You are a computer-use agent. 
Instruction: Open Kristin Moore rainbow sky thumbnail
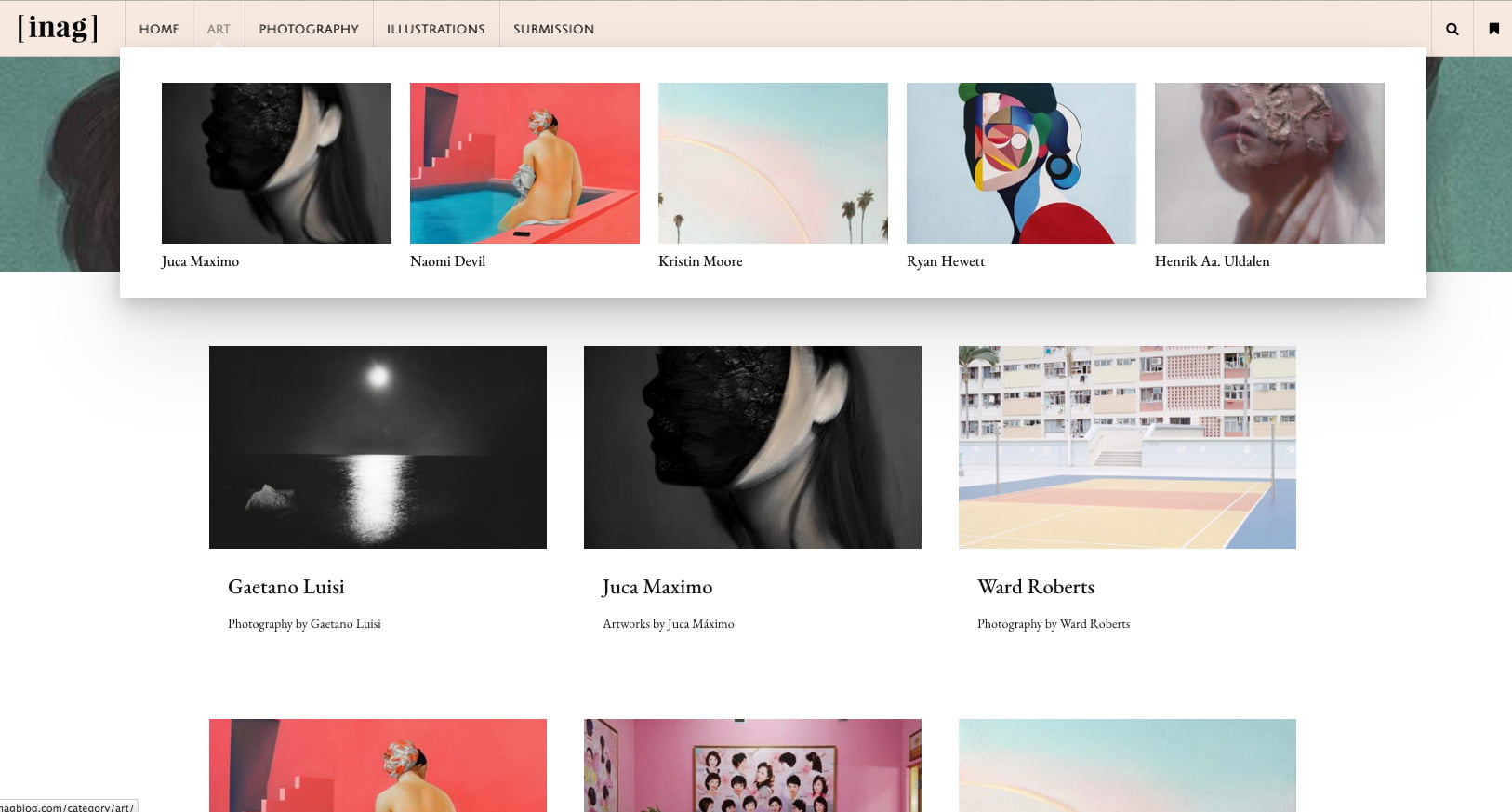click(x=773, y=163)
